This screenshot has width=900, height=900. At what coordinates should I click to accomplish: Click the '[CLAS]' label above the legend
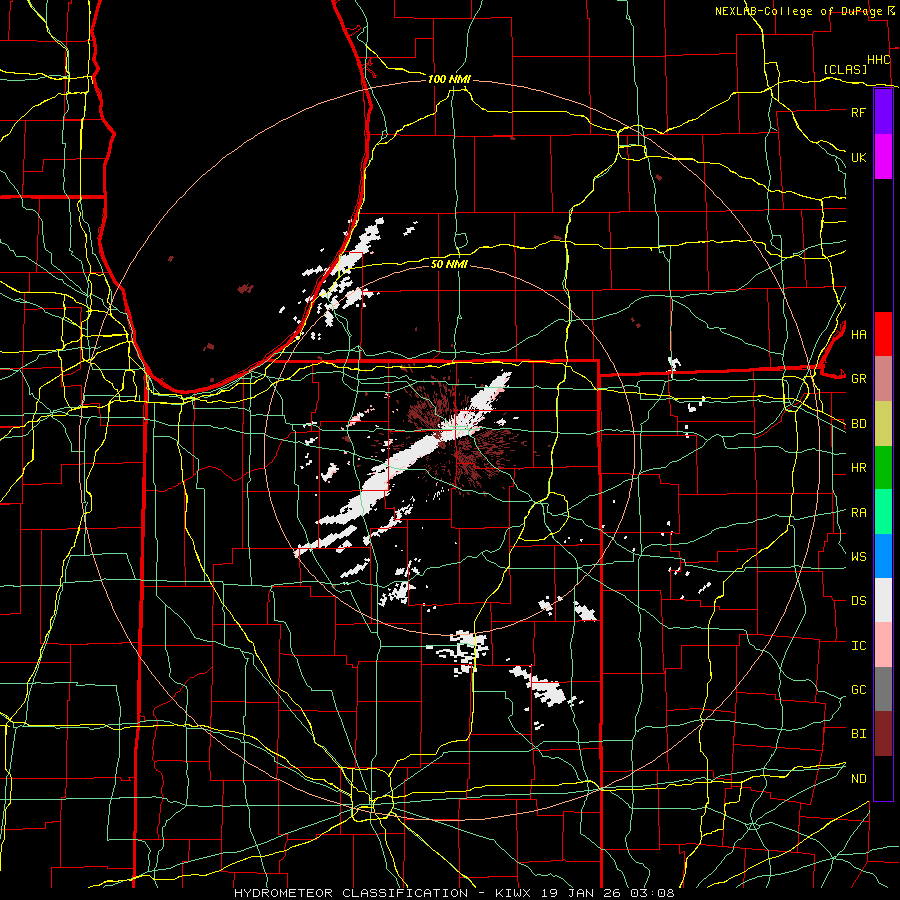(845, 69)
